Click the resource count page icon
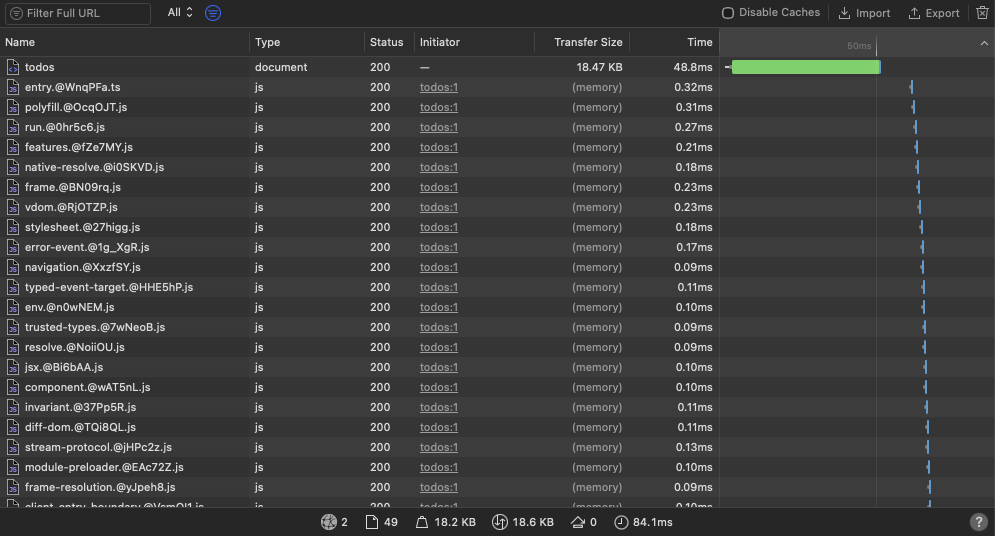The width and height of the screenshot is (995, 536). click(x=372, y=522)
